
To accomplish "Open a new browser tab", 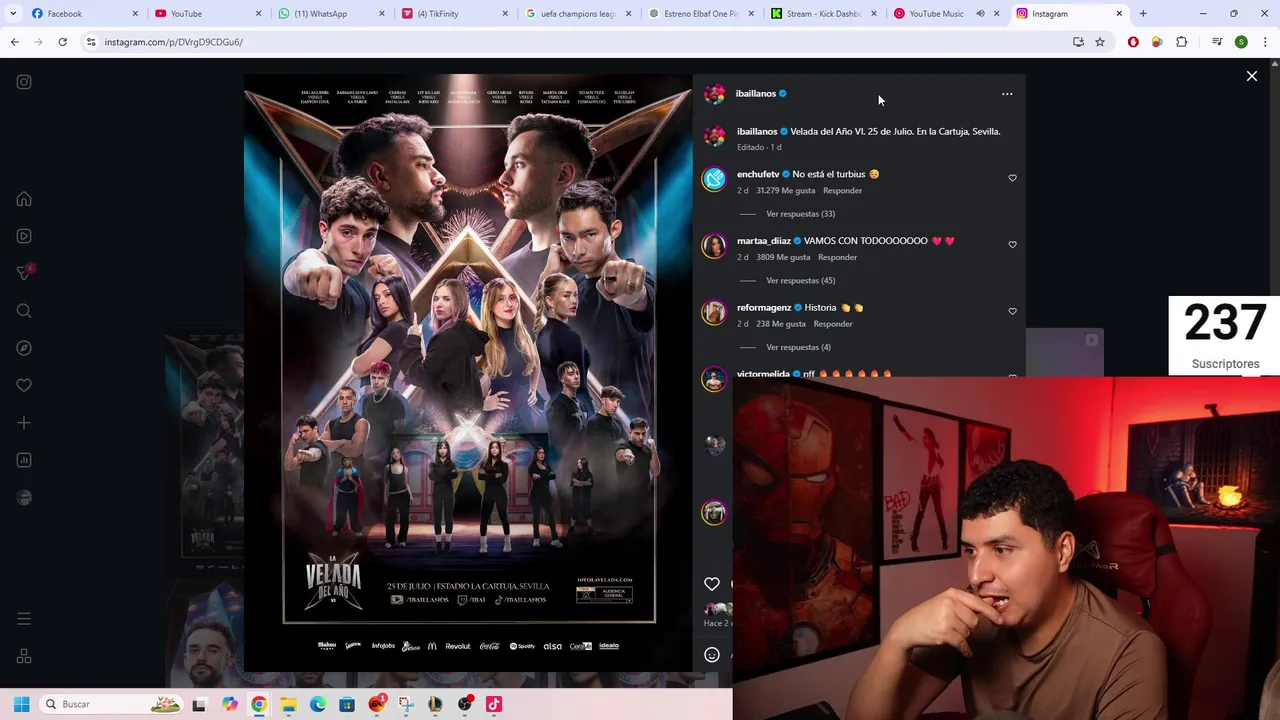I will coord(1143,14).
